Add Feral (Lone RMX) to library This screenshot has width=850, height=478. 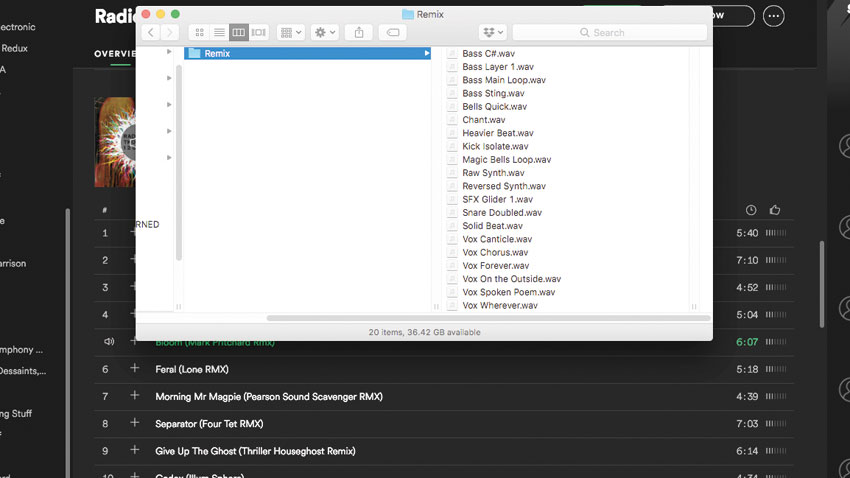click(x=134, y=369)
